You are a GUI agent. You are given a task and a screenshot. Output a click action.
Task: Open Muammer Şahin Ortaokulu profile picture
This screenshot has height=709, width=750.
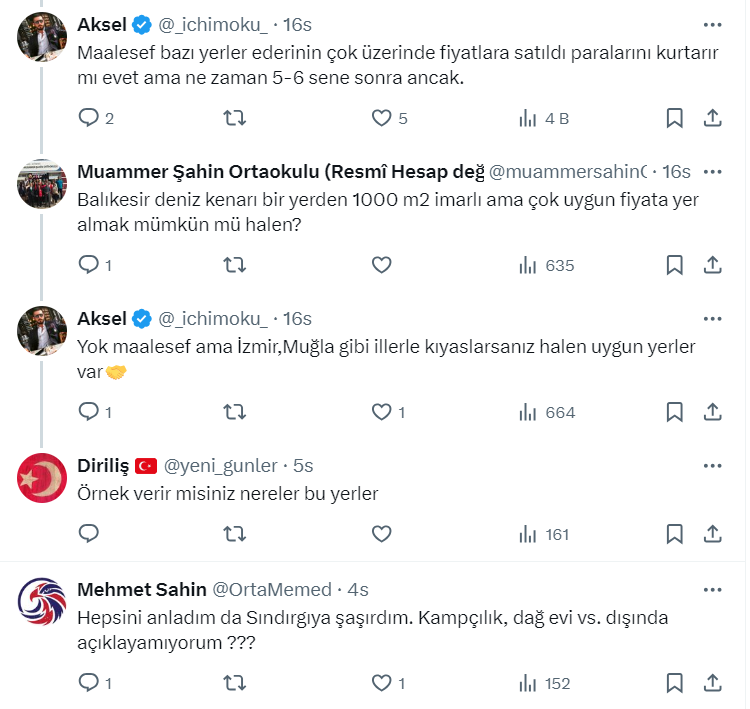click(42, 184)
